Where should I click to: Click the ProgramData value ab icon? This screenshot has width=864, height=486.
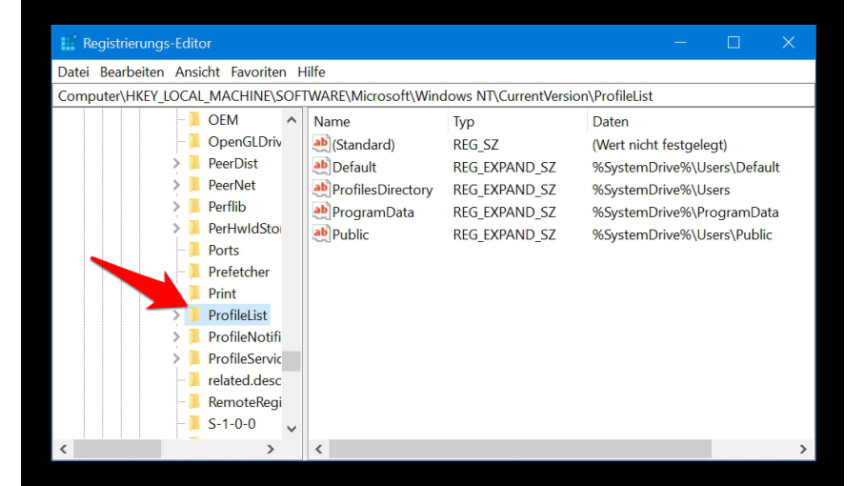point(321,212)
